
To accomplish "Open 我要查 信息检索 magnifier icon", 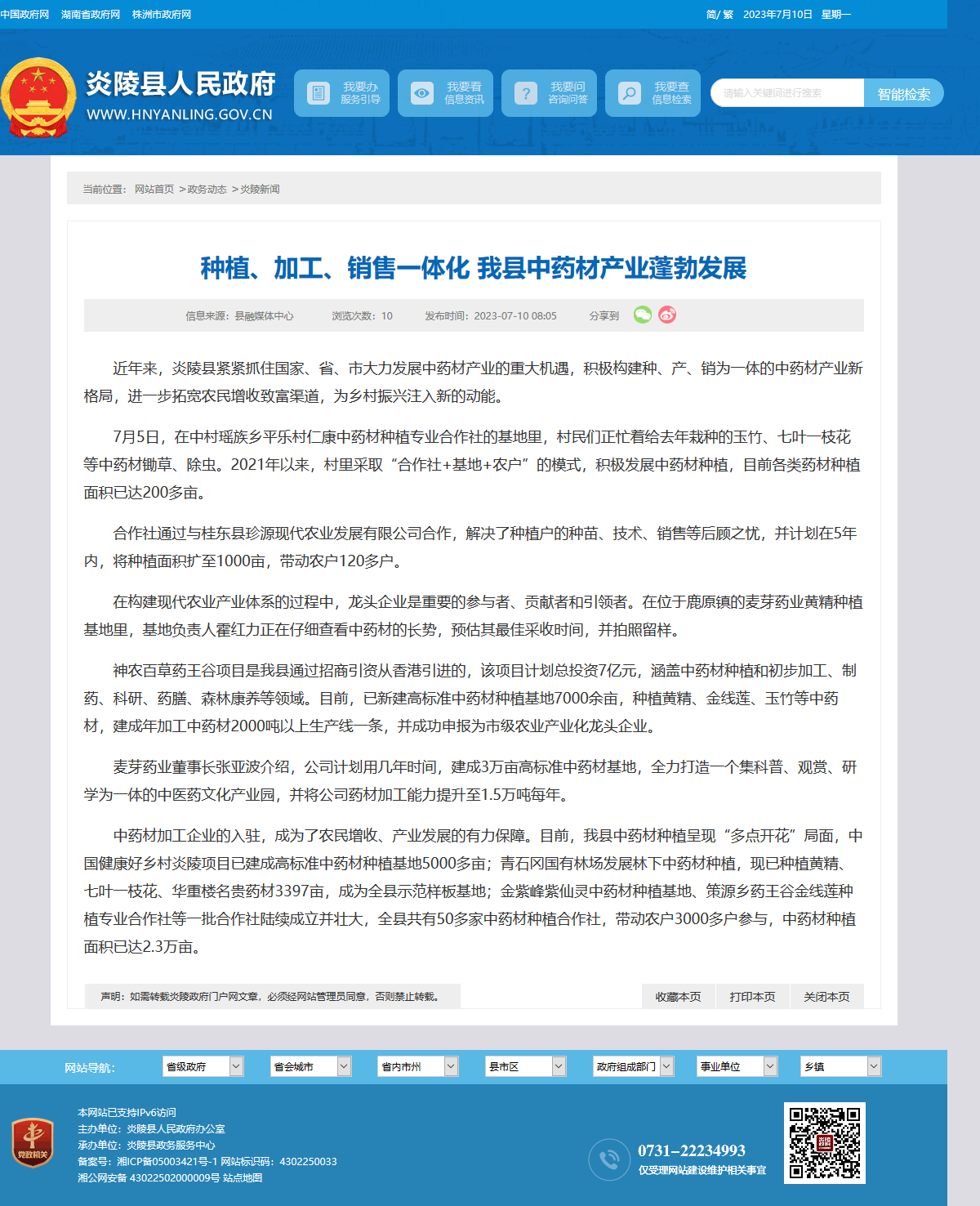I will click(x=629, y=93).
